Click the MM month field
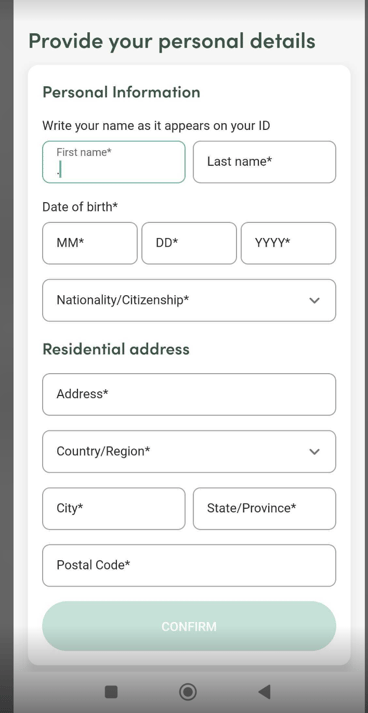The width and height of the screenshot is (368, 713). (x=90, y=243)
